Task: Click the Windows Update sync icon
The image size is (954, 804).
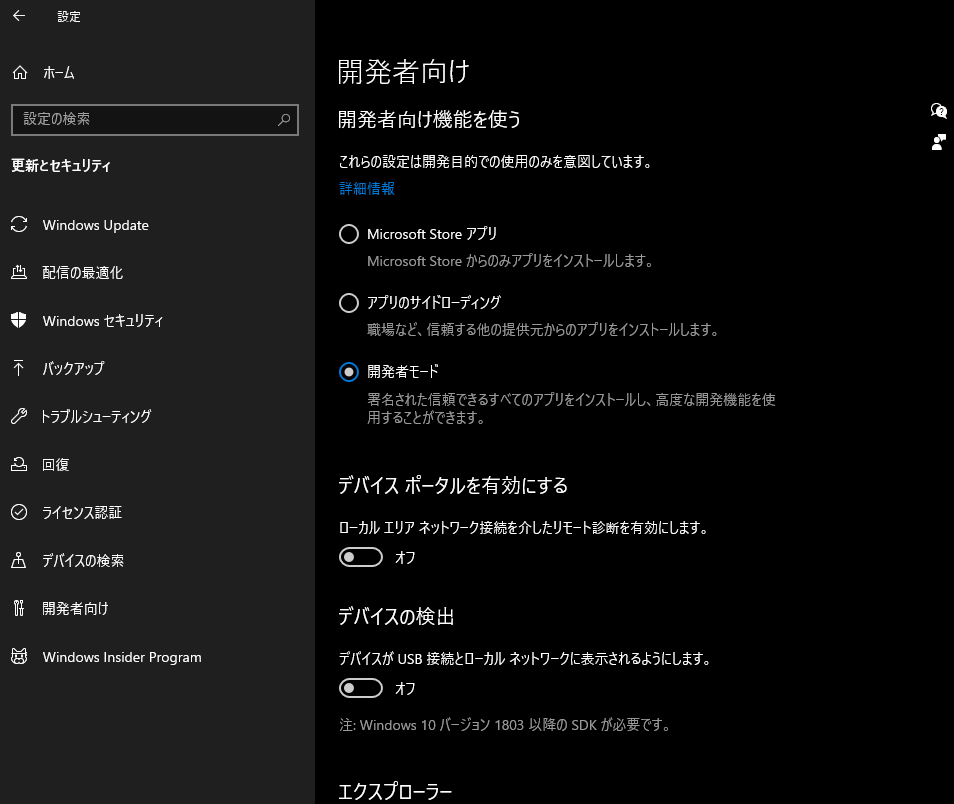Action: point(19,225)
